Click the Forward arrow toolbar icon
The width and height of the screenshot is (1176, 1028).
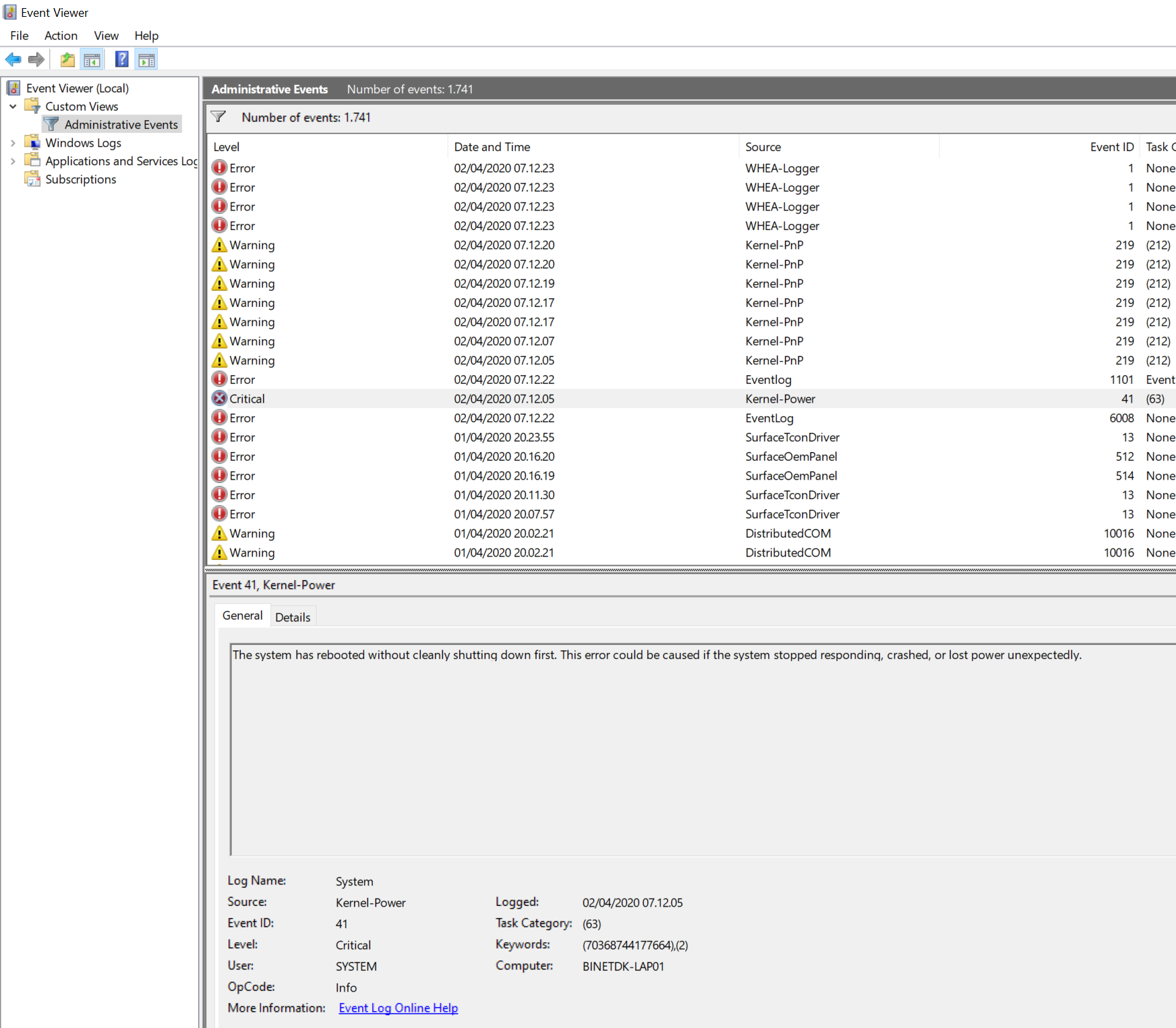tap(36, 60)
